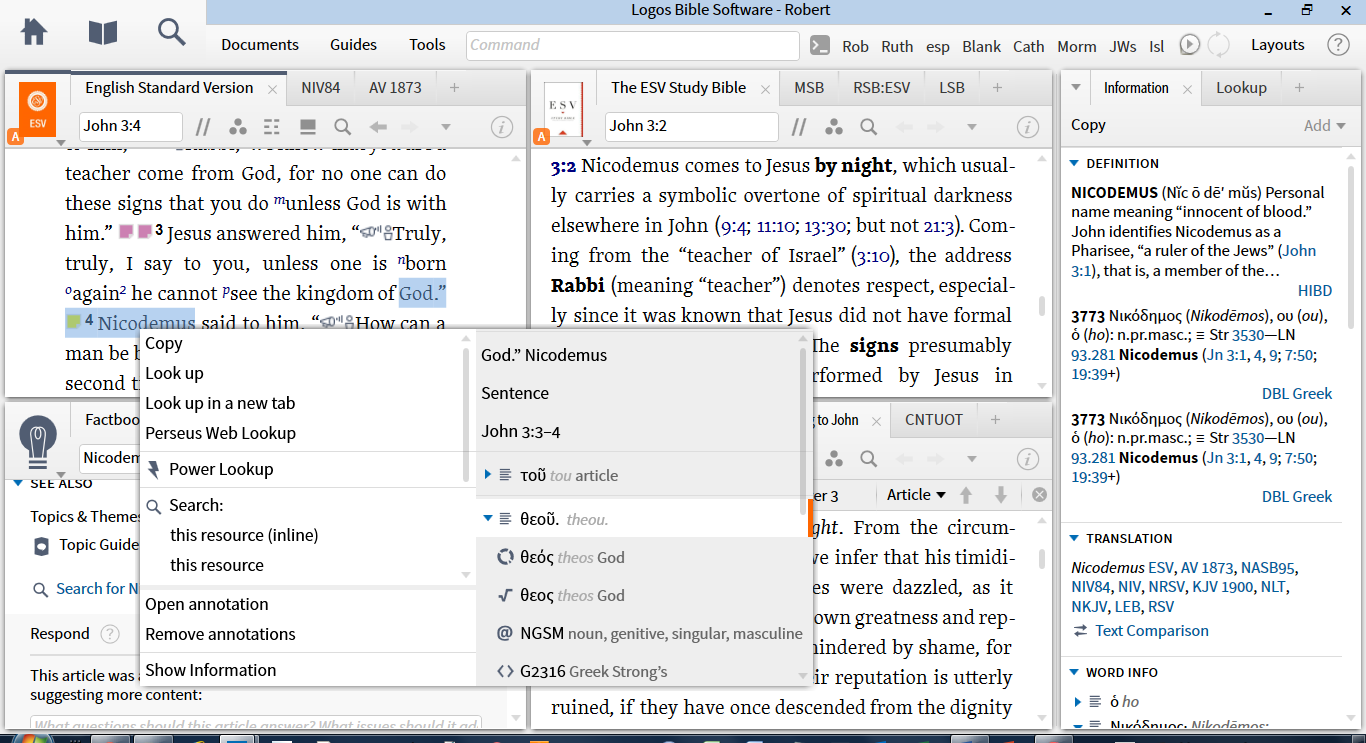The image size is (1366, 743).
Task: Collapse the θεοῦ row in context menu
Action: (x=488, y=519)
